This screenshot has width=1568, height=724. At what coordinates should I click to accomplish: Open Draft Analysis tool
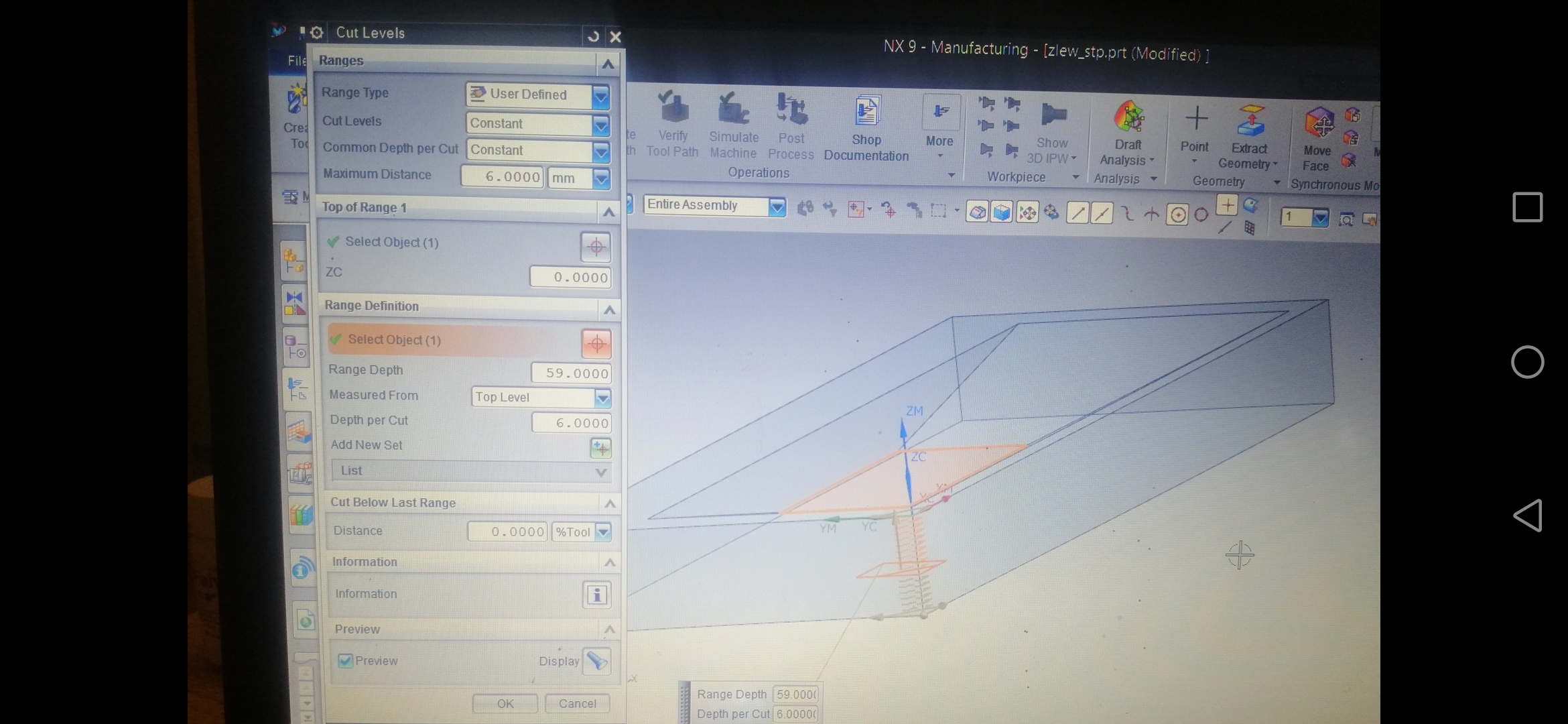pyautogui.click(x=1128, y=133)
